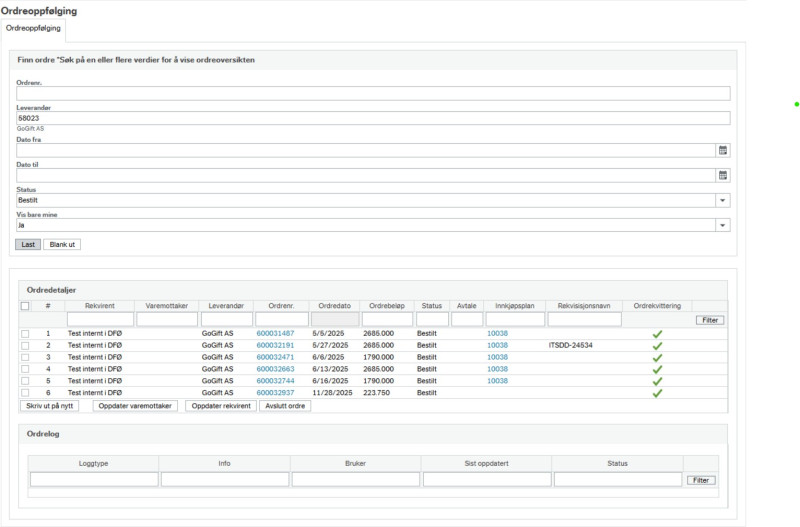Click Avslutt ordre button
This screenshot has width=800, height=527.
(x=285, y=406)
